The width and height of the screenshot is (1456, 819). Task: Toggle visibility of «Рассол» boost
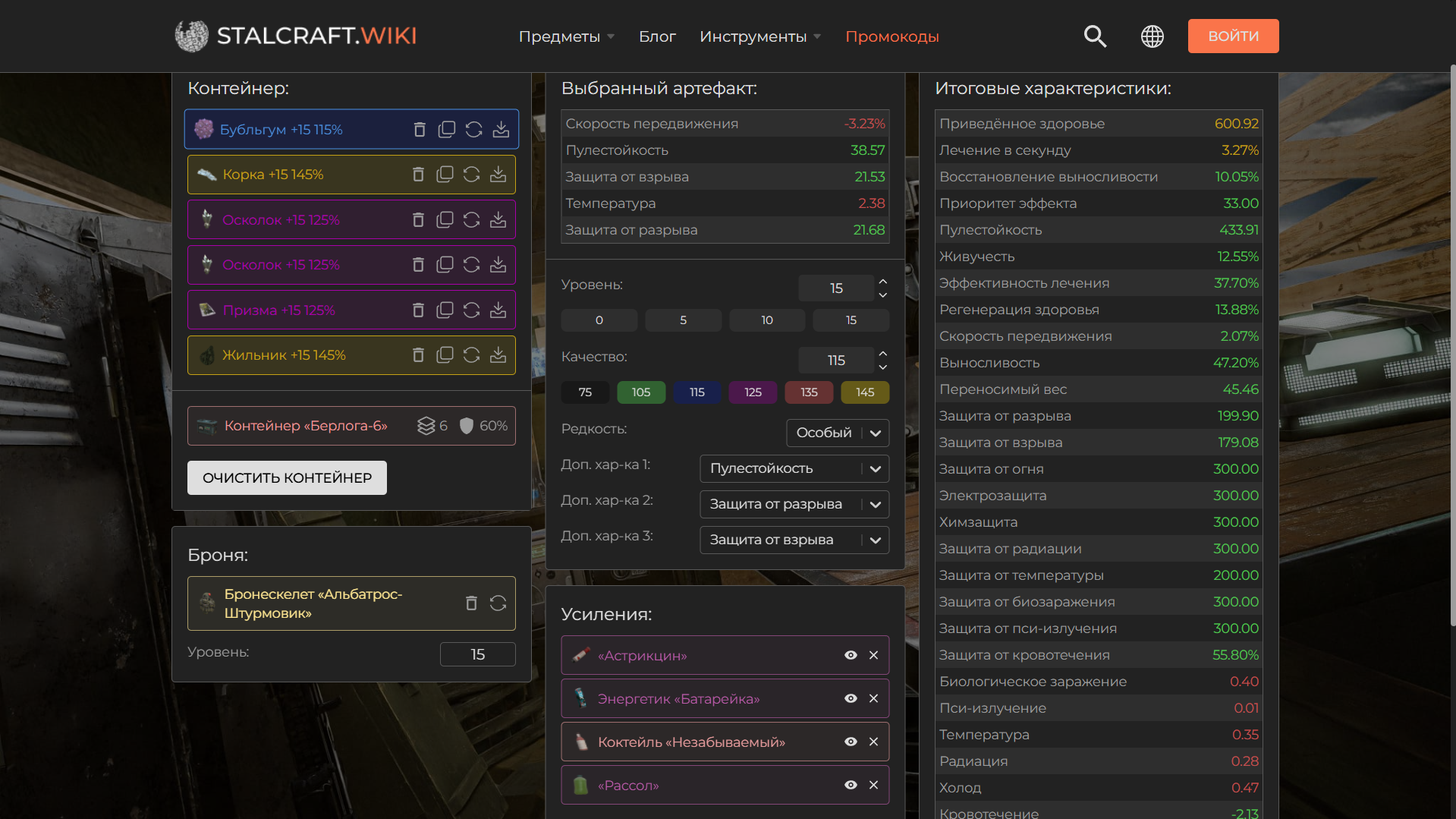pyautogui.click(x=851, y=785)
